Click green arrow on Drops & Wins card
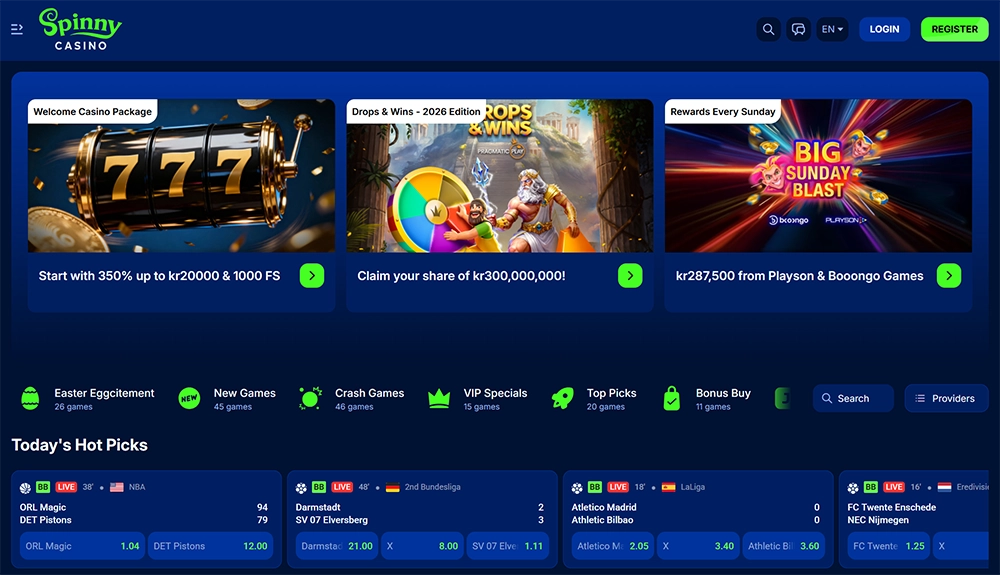Image resolution: width=1000 pixels, height=575 pixels. click(x=630, y=275)
